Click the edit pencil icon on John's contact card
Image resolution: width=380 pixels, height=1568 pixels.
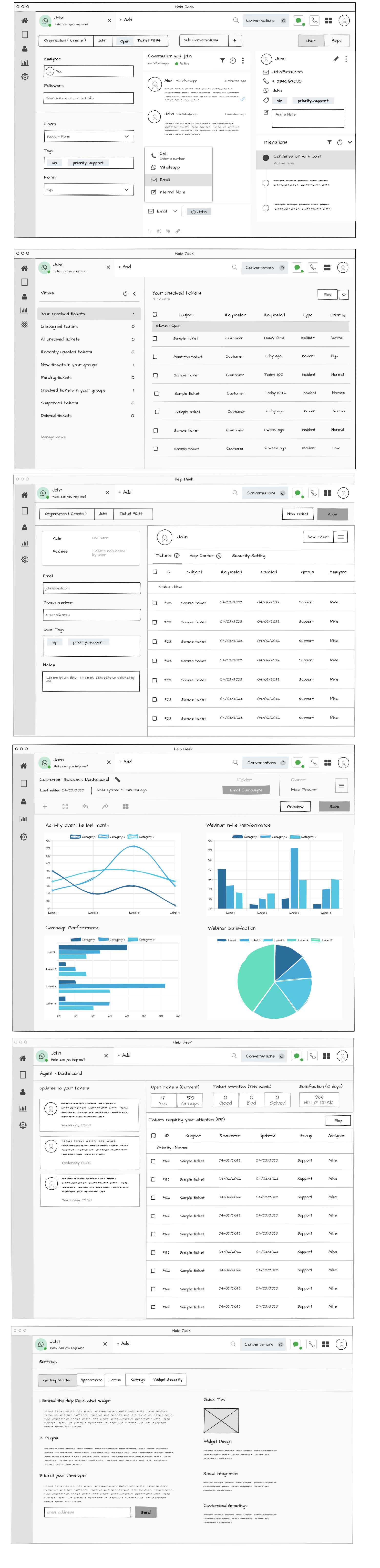(336, 59)
